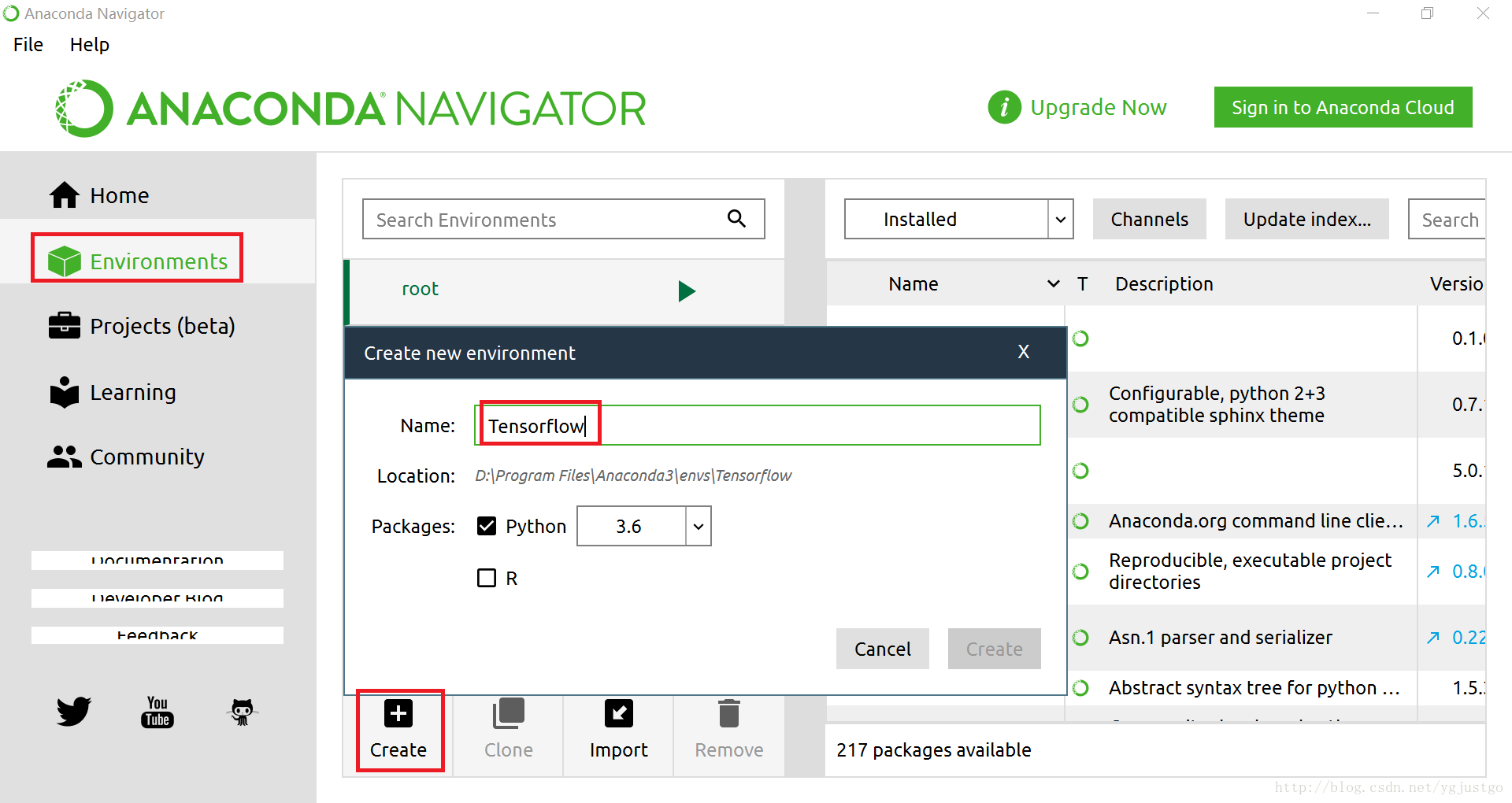Toggle status circle for Abstract syntax tree package
Image resolution: width=1512 pixels, height=803 pixels.
coord(1080,688)
